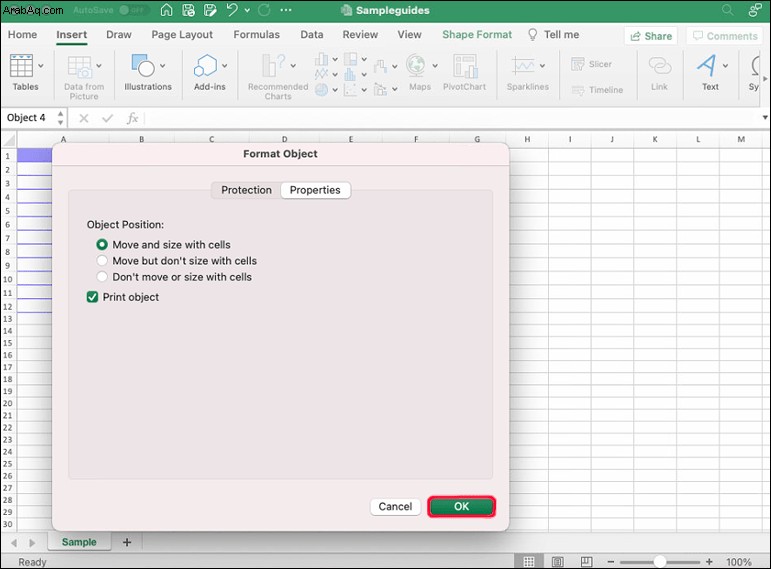Click the Recommended Charts icon
The height and width of the screenshot is (569, 771).
273,65
